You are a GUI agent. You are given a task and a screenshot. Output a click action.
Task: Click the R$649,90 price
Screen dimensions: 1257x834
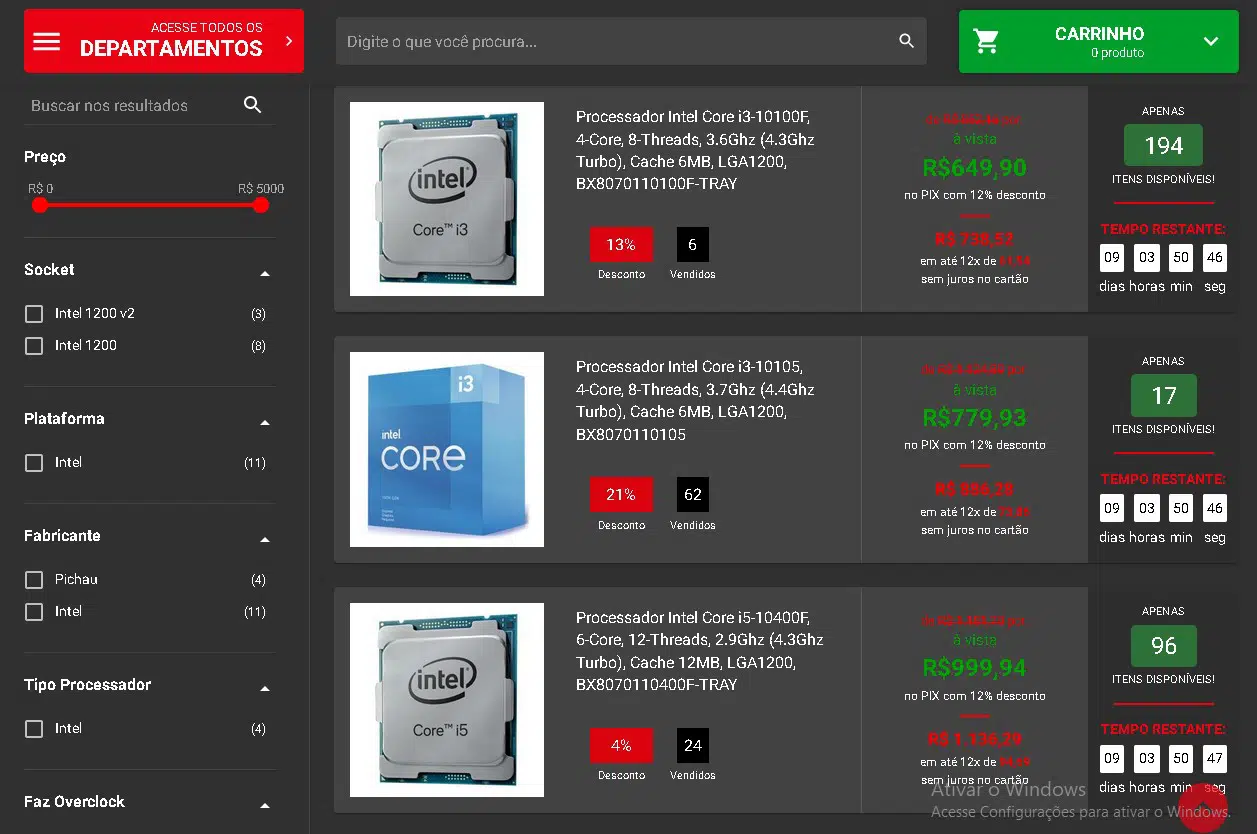point(975,167)
